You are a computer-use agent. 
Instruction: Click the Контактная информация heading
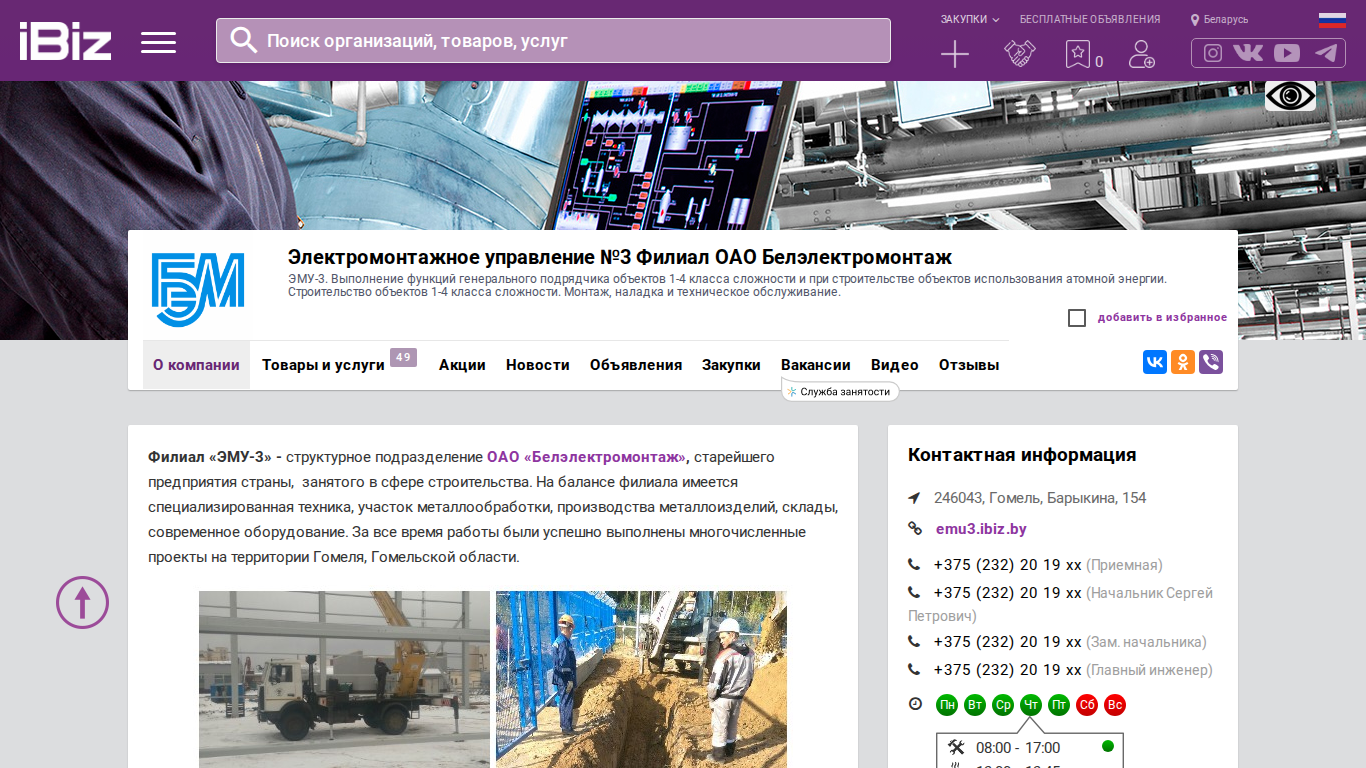(x=1022, y=455)
